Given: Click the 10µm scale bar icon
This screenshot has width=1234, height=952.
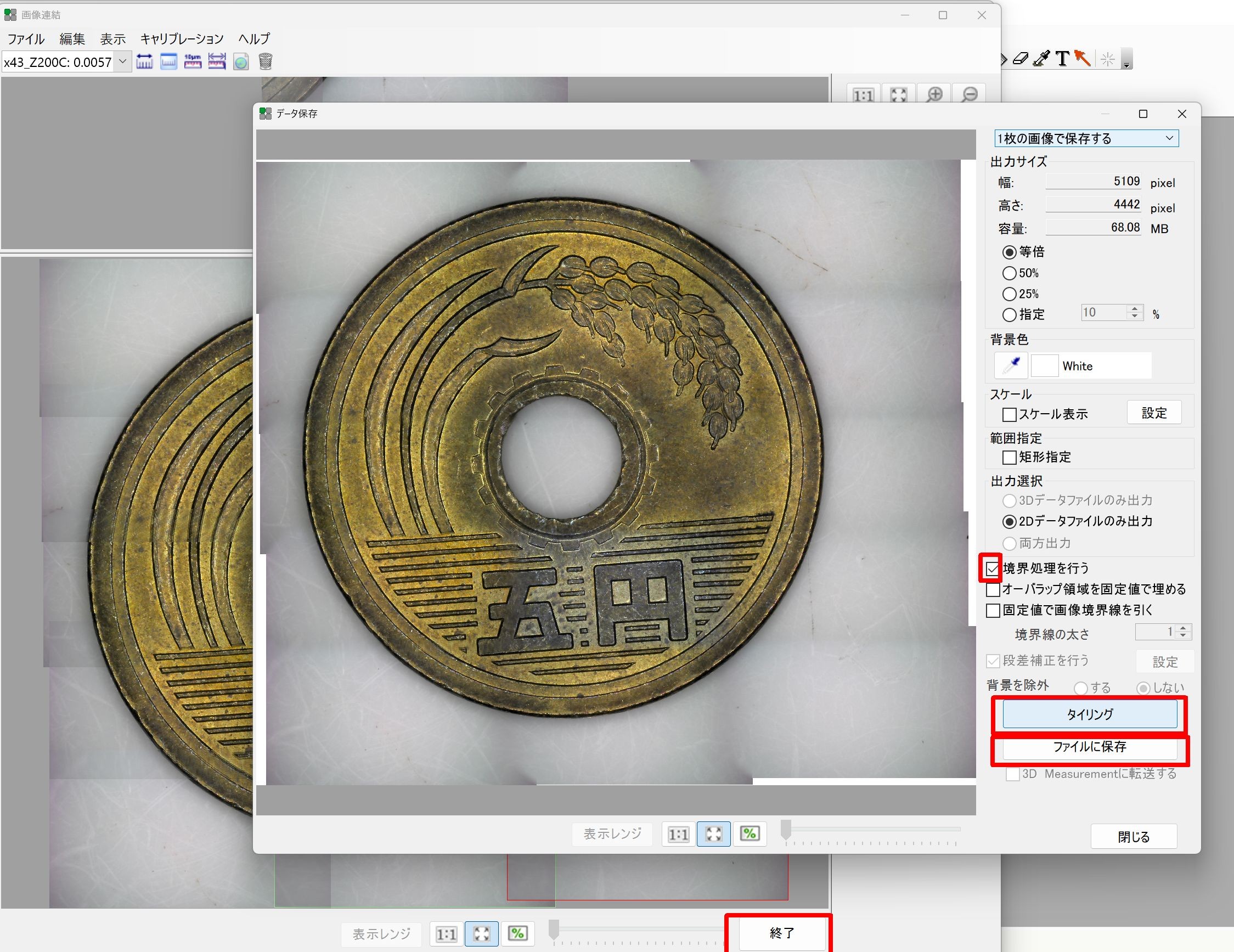Looking at the screenshot, I should [193, 61].
